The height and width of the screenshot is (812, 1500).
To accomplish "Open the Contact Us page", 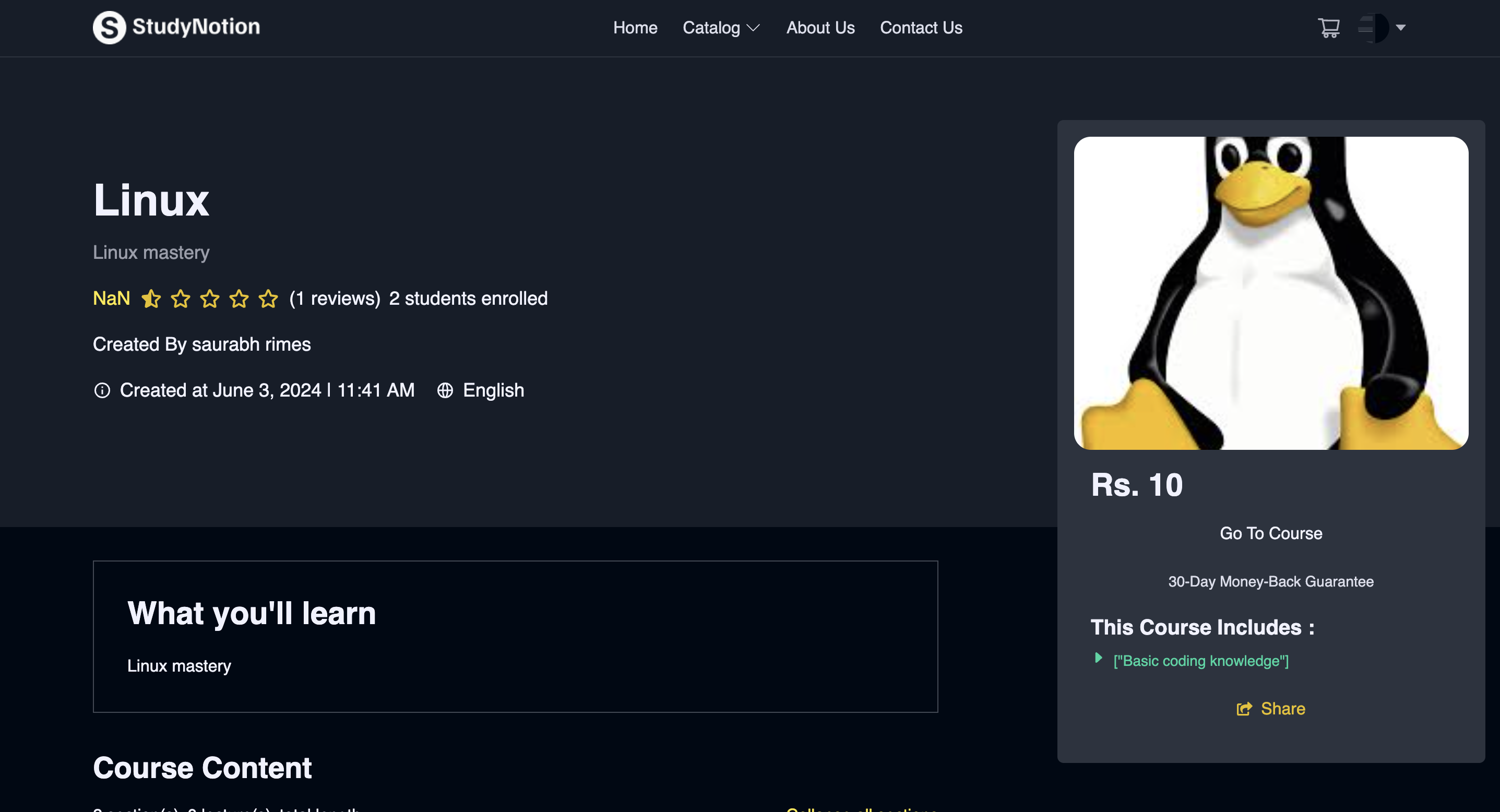I will coord(921,27).
